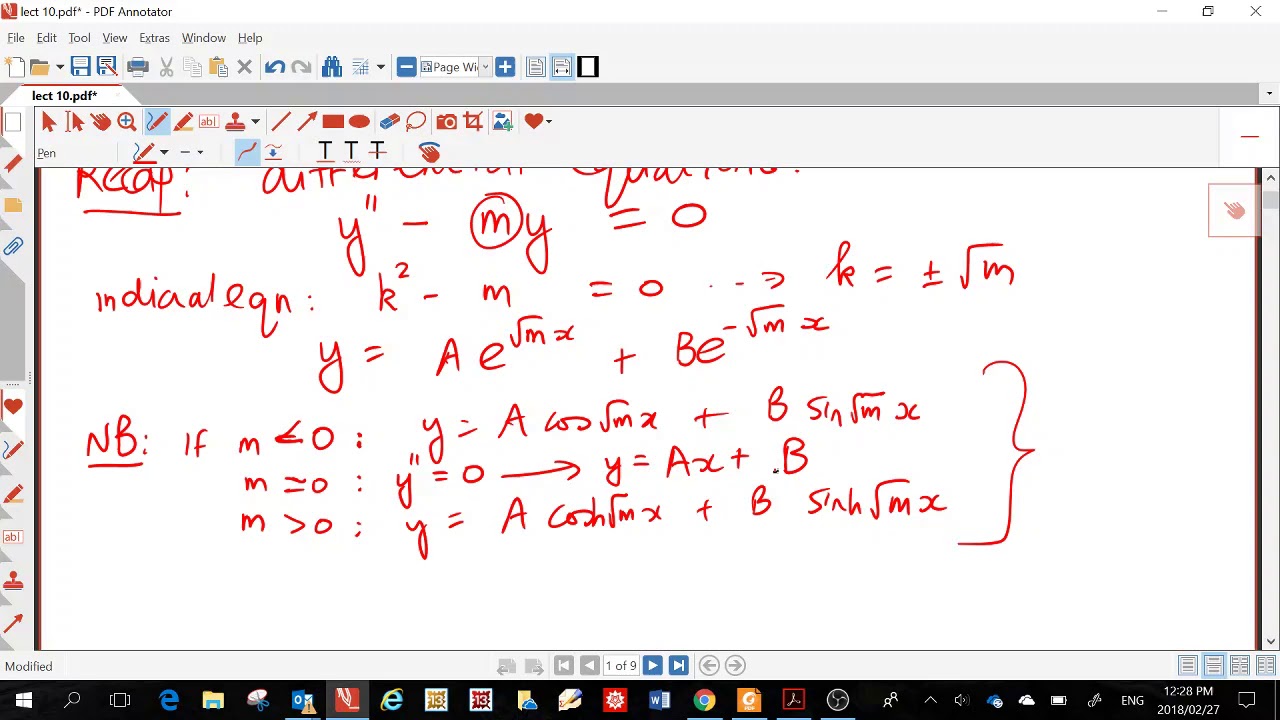Open the document tabs list arrow

click(1269, 94)
